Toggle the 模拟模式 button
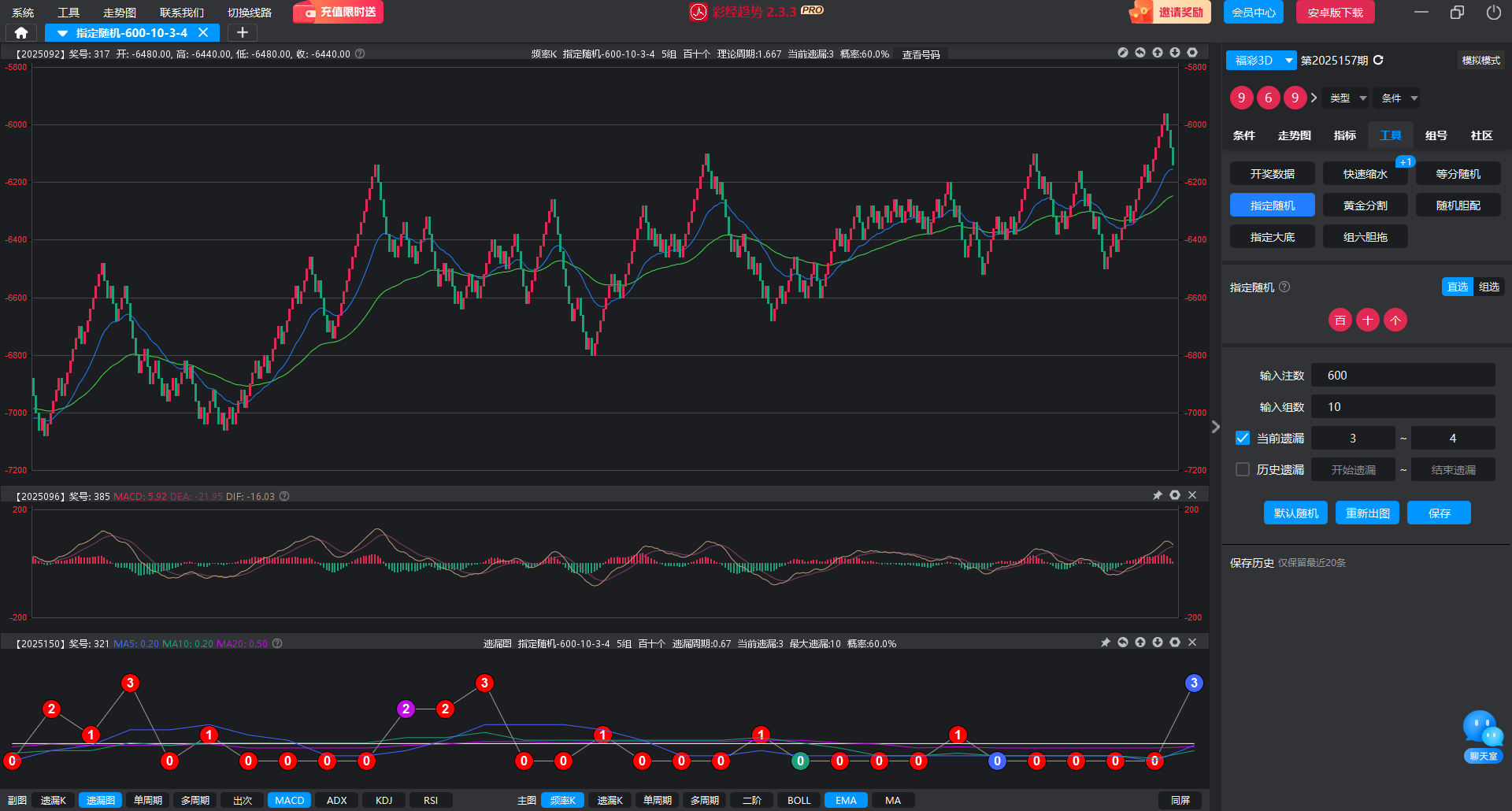The image size is (1512, 811). click(1480, 60)
